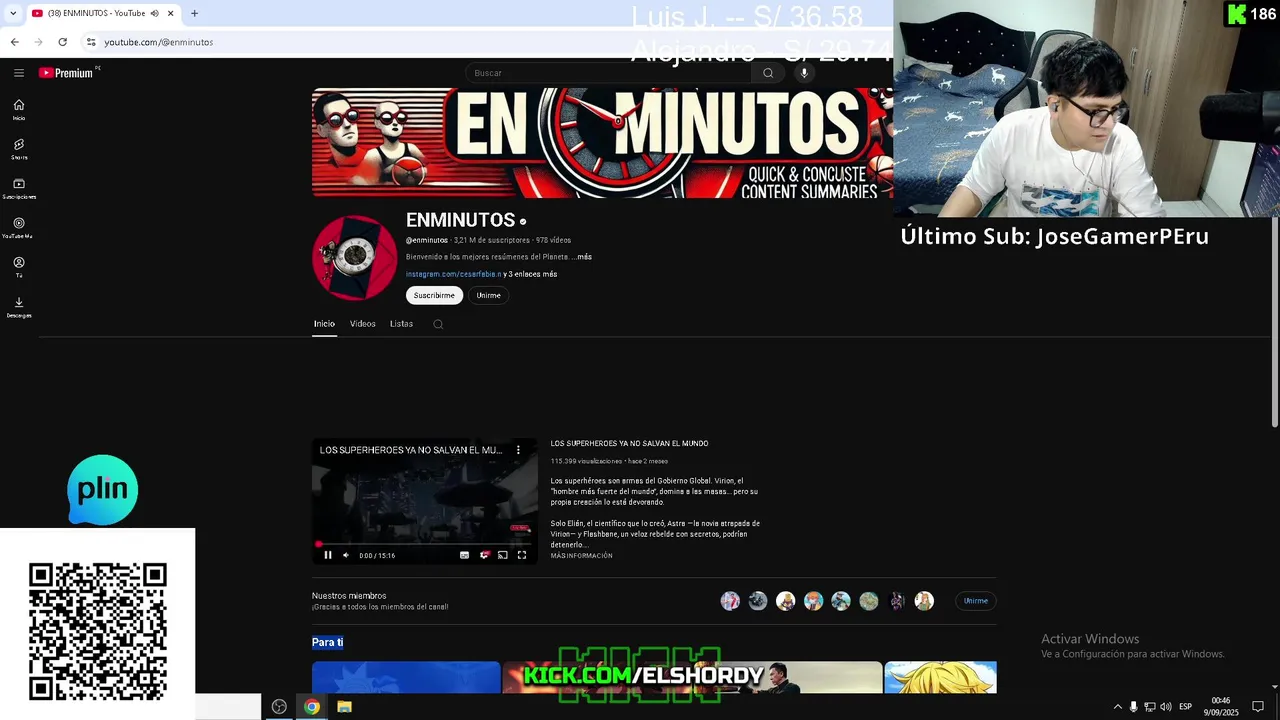Click the channel search magnifier icon
This screenshot has width=1280, height=720.
point(438,324)
